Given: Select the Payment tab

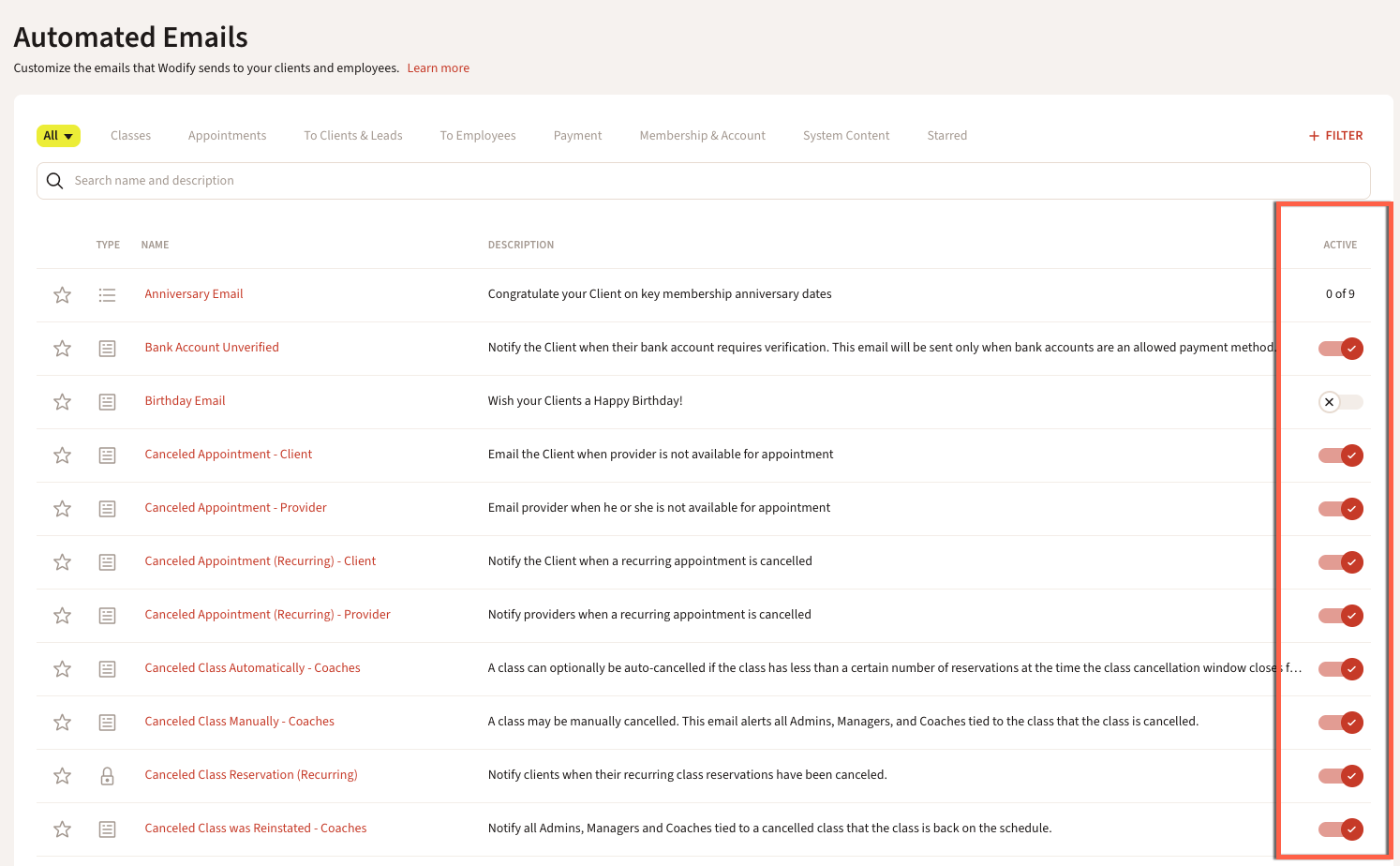Looking at the screenshot, I should coord(577,136).
